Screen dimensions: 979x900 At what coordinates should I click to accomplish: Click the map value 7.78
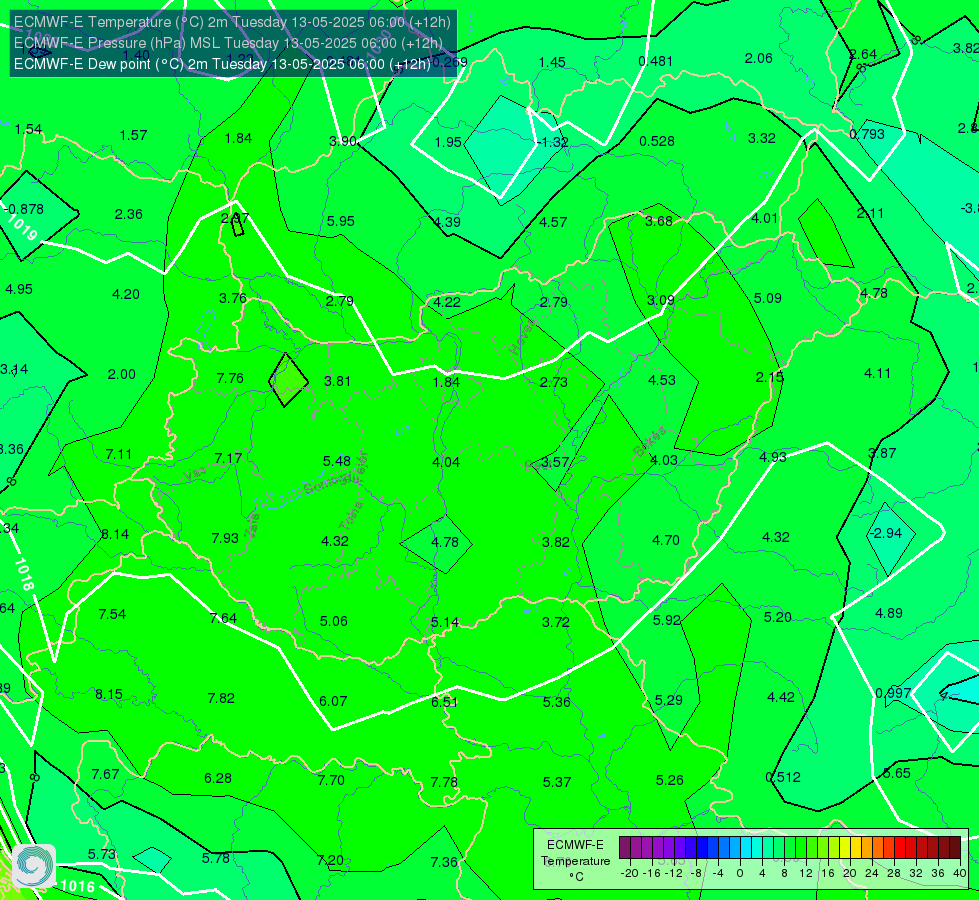tap(444, 782)
